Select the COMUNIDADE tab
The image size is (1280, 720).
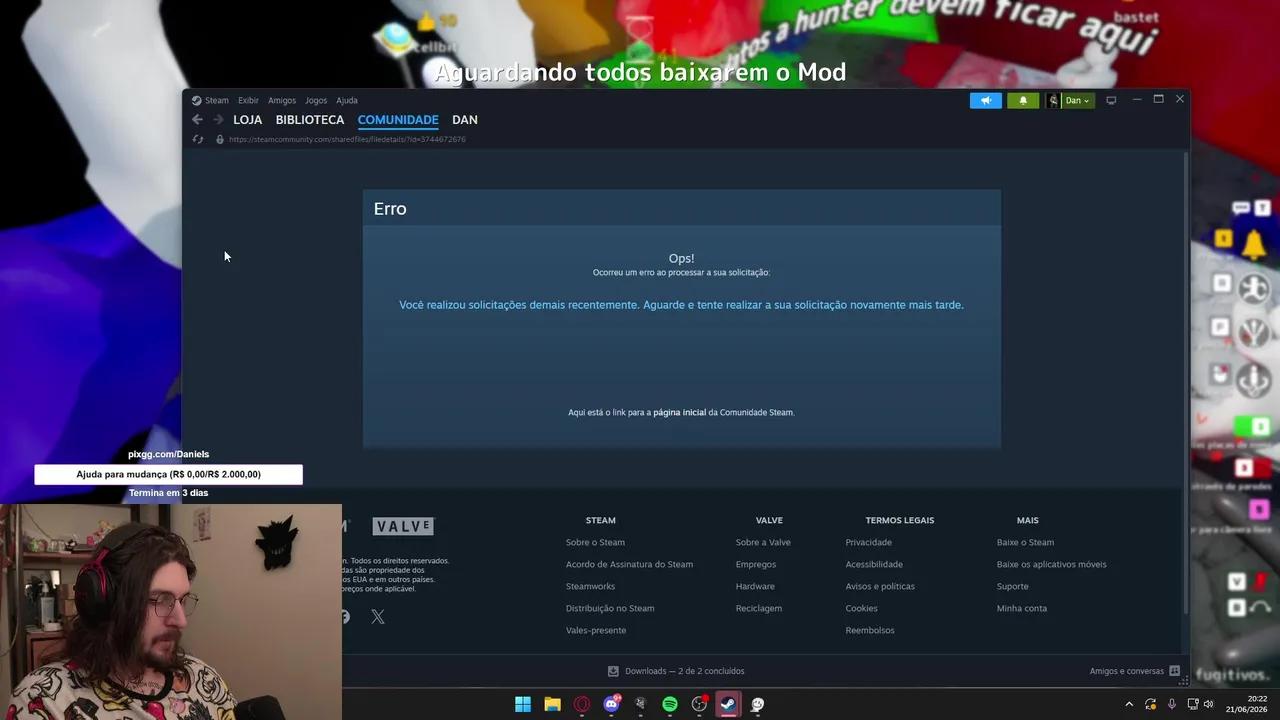(398, 120)
